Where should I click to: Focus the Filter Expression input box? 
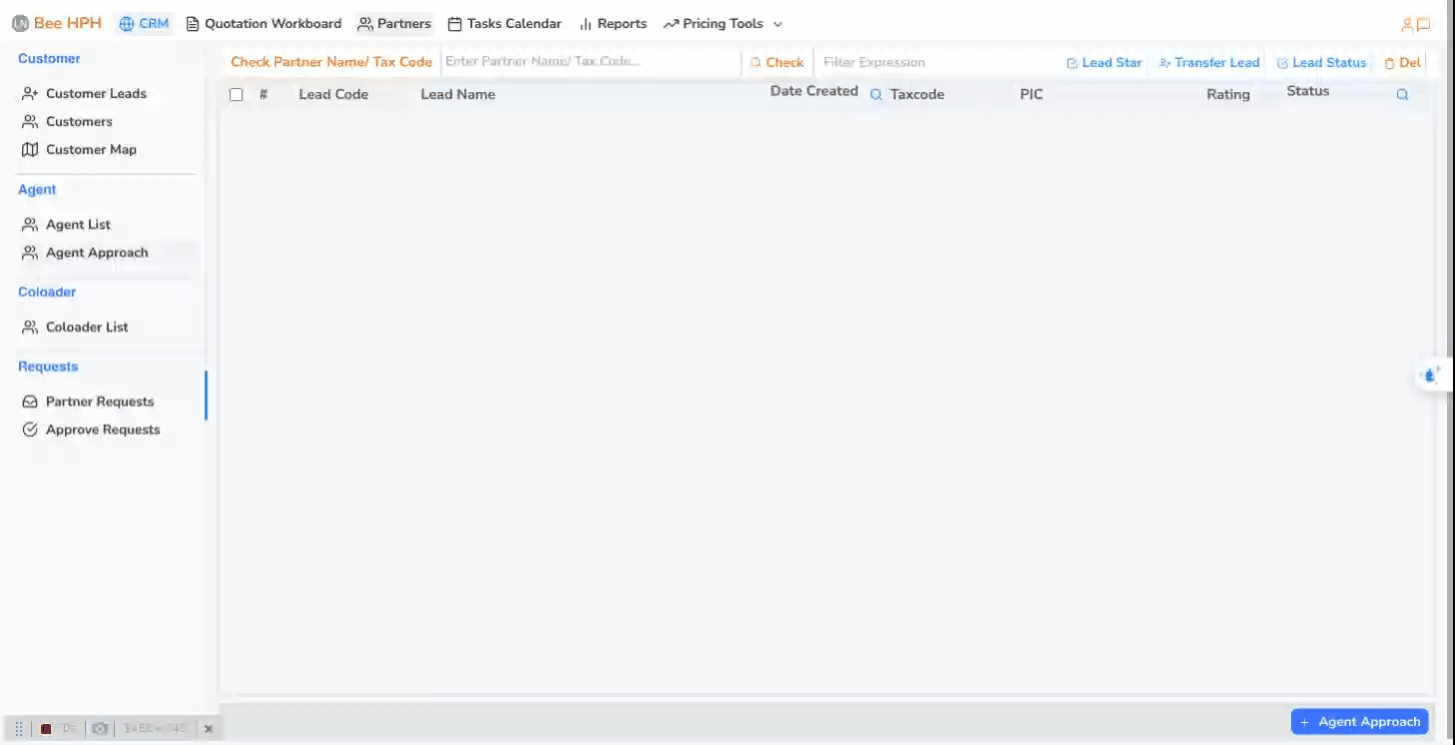(935, 62)
